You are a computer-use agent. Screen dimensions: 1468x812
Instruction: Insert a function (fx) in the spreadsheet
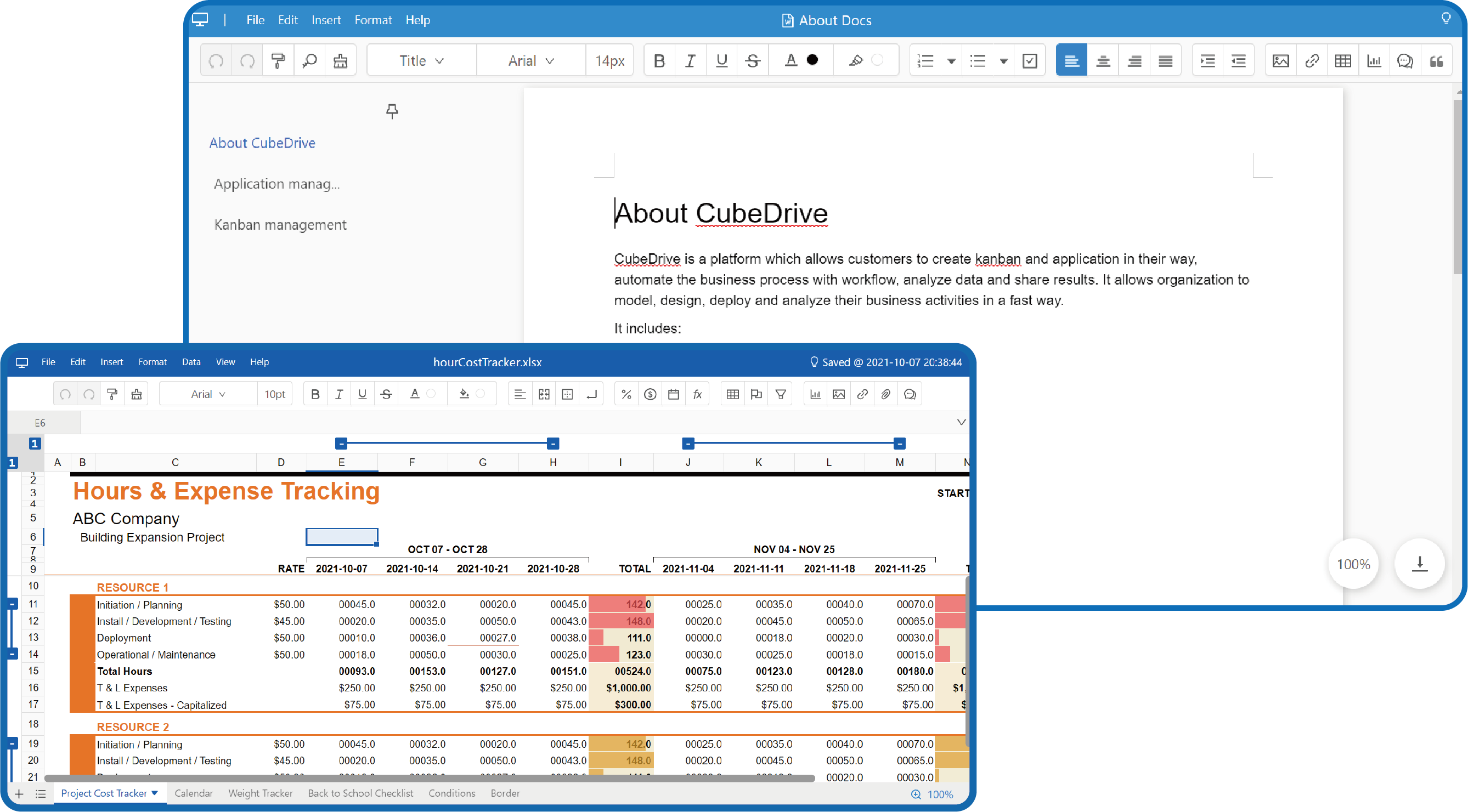click(x=697, y=394)
